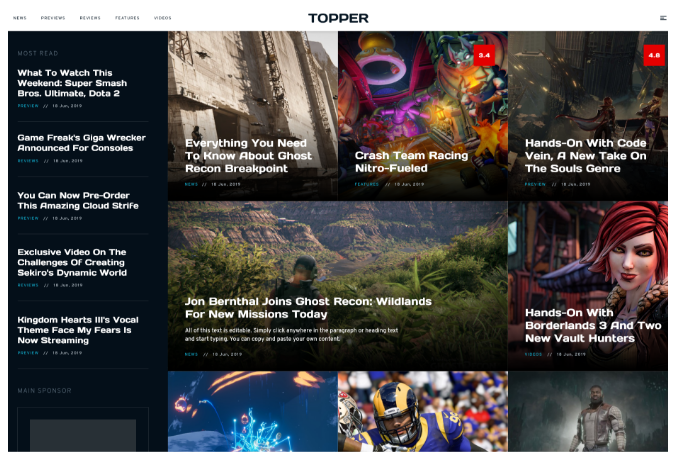Click Preview tag under Kingdom Hearts article
This screenshot has width=677, height=461.
pos(28,353)
